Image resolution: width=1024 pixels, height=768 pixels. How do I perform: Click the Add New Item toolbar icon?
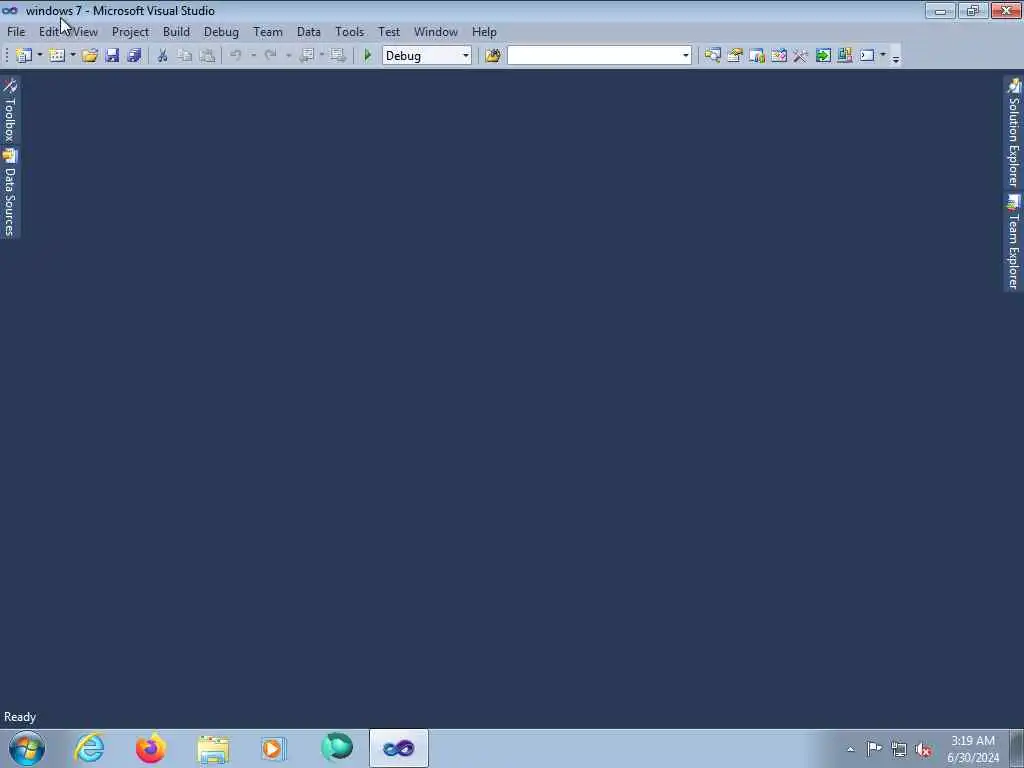pyautogui.click(x=57, y=56)
